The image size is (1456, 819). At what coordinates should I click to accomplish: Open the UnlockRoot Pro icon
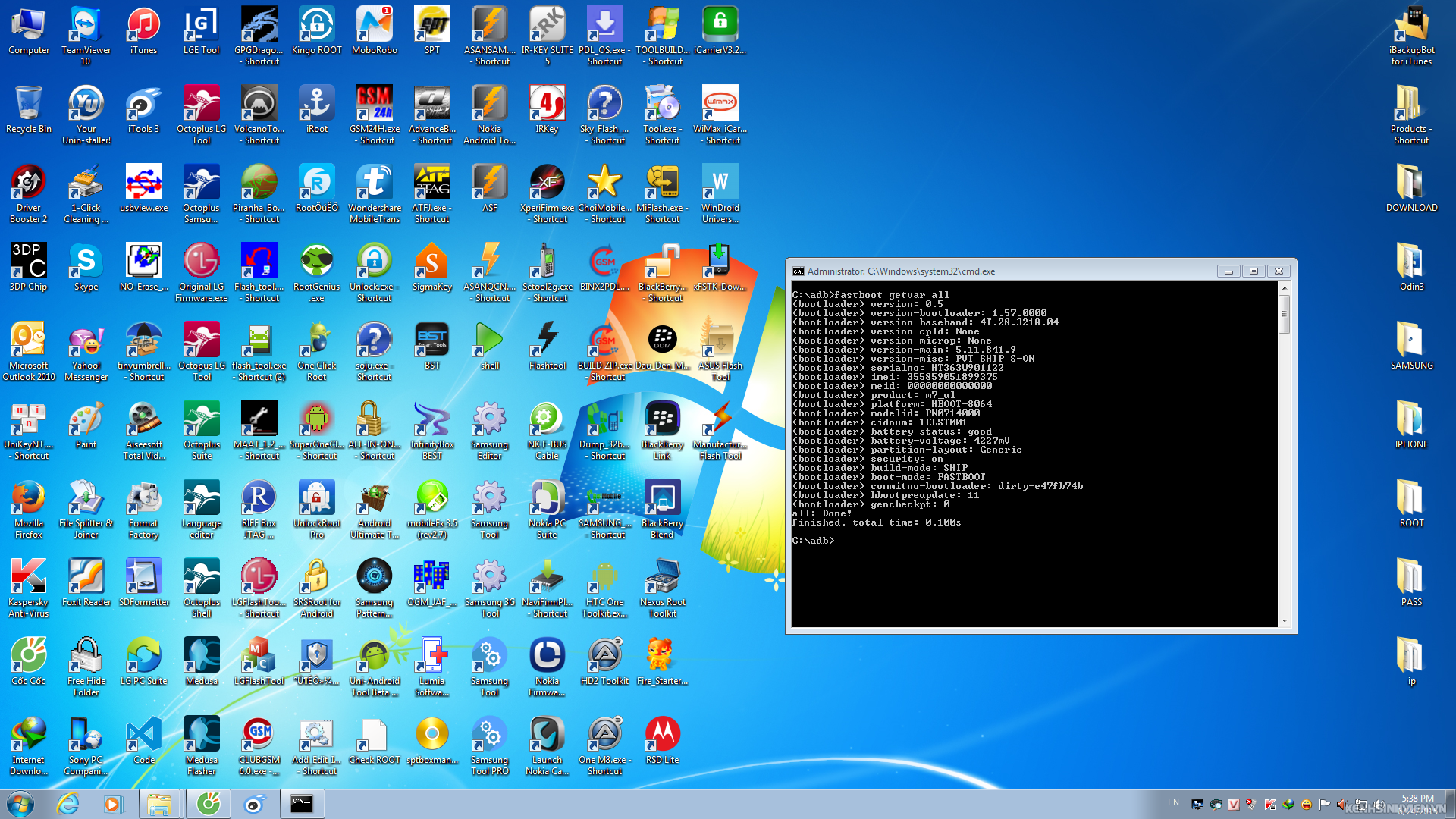(x=317, y=509)
